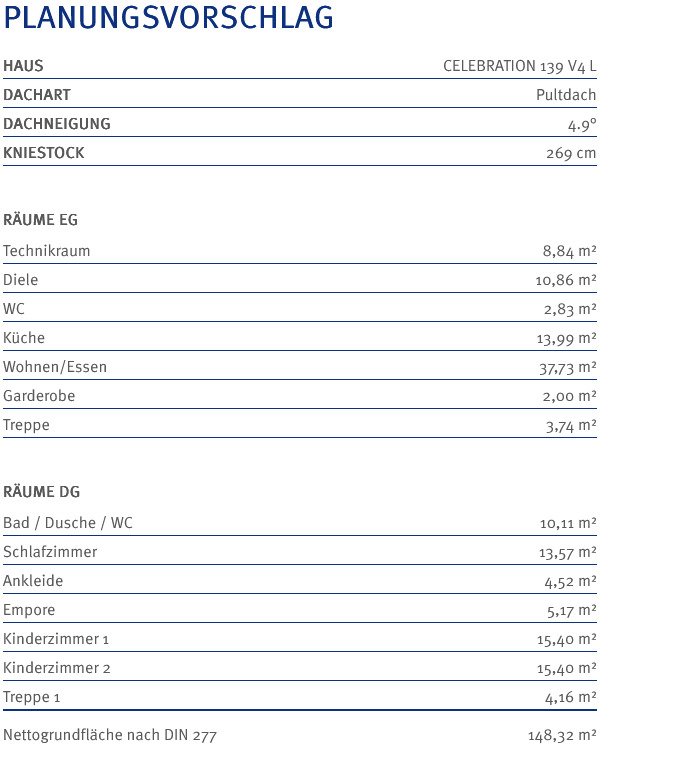The height and width of the screenshot is (778, 675).
Task: Click the Pultdach roof type value
Action: [566, 95]
